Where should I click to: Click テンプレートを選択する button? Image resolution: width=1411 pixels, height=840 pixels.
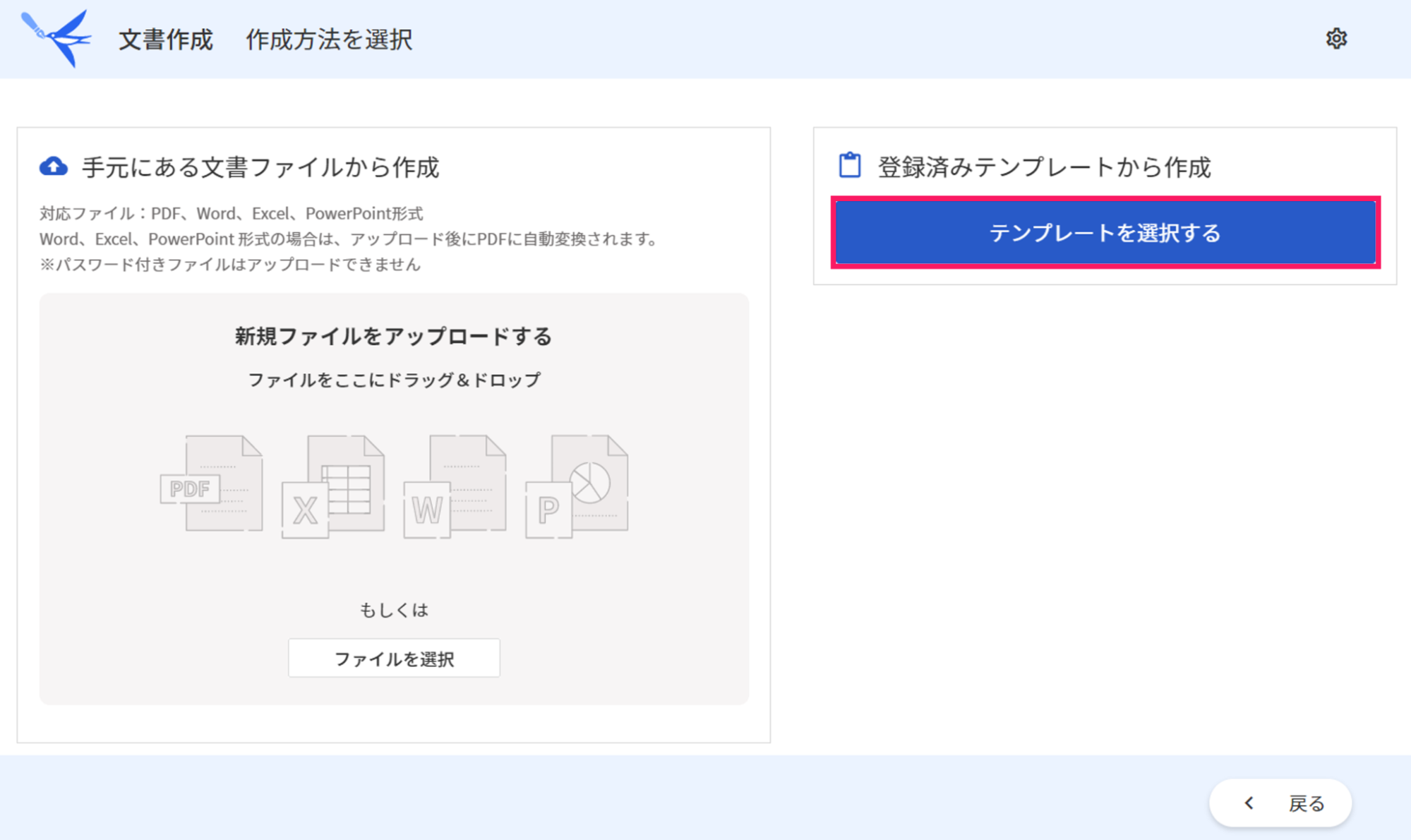[x=1105, y=233]
